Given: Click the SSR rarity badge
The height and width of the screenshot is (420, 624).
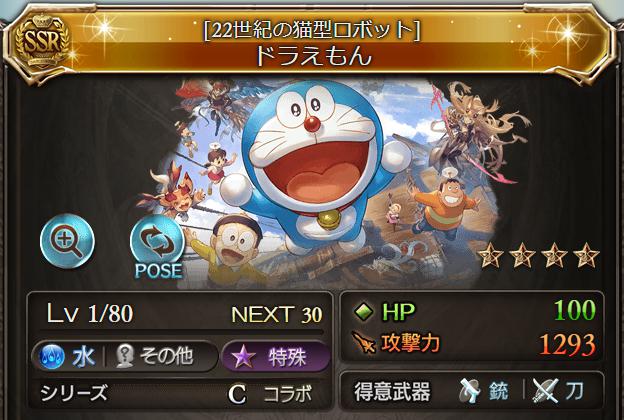Looking at the screenshot, I should [42, 42].
